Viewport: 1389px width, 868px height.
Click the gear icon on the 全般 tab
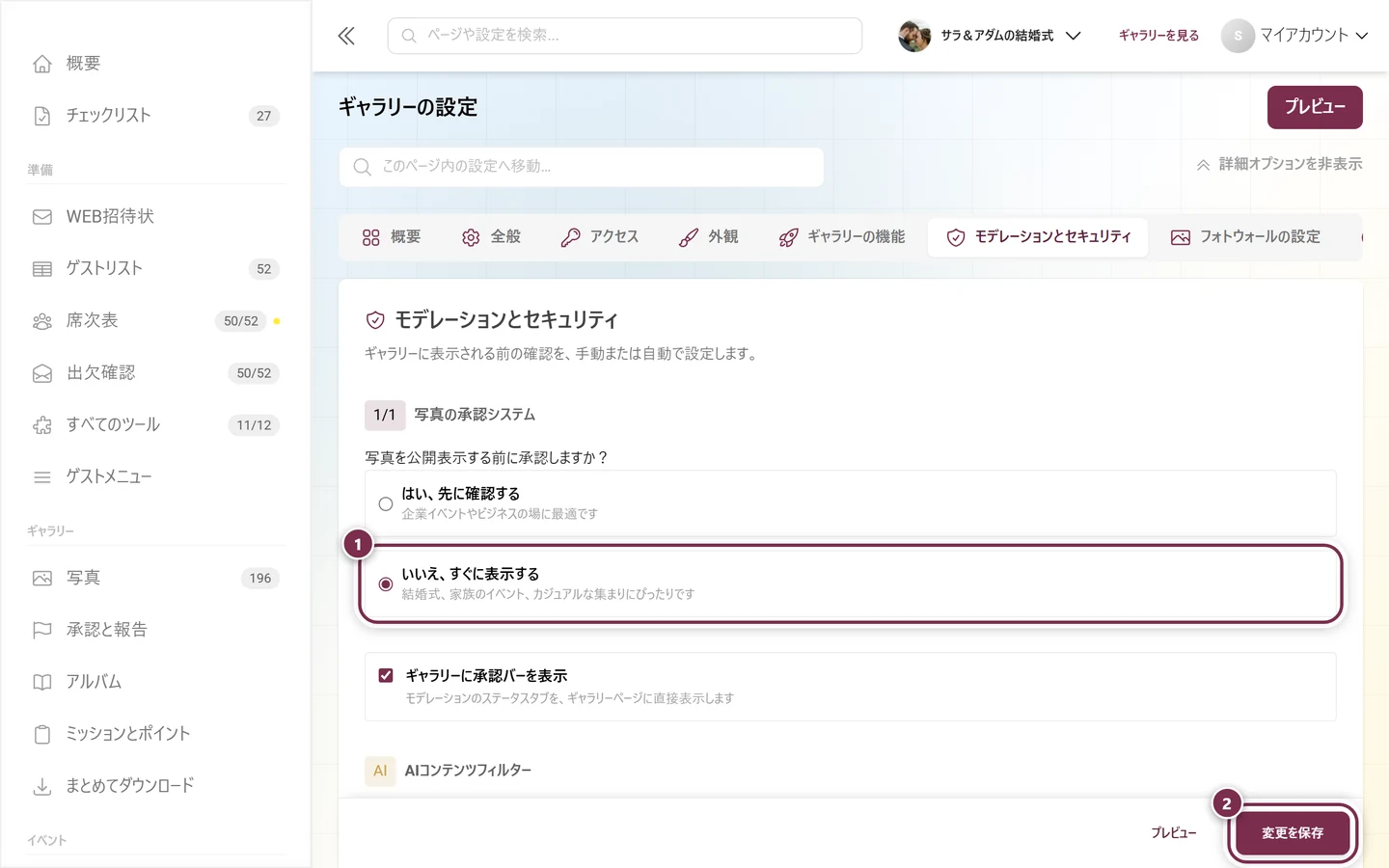(x=471, y=237)
